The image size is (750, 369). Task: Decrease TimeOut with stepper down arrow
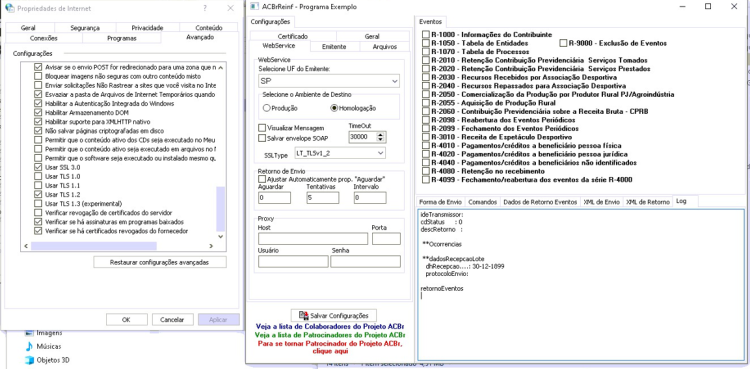[x=380, y=140]
